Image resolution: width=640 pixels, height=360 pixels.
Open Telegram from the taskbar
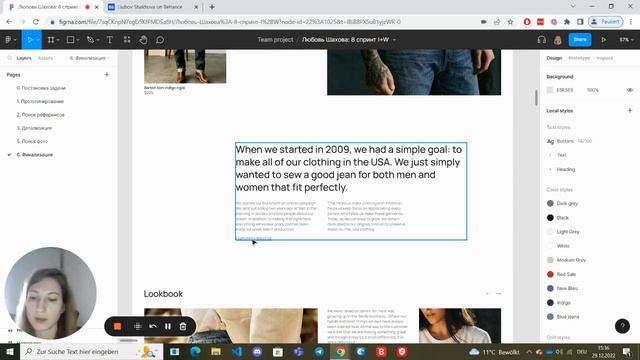[319, 351]
